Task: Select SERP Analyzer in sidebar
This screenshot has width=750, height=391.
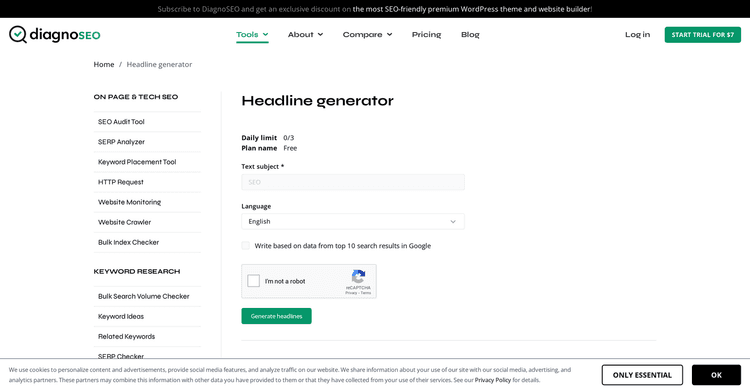Action: (121, 142)
